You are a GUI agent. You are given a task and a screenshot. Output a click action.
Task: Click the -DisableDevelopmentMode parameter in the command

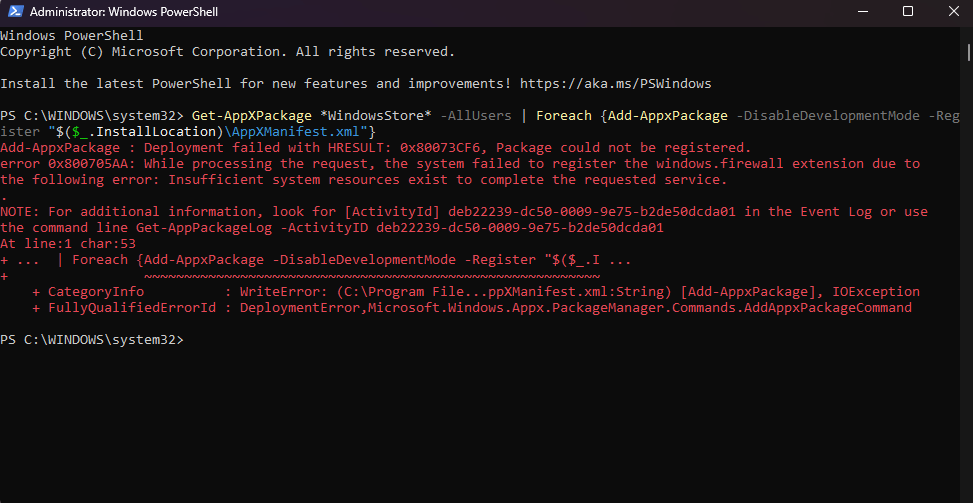[x=827, y=115]
